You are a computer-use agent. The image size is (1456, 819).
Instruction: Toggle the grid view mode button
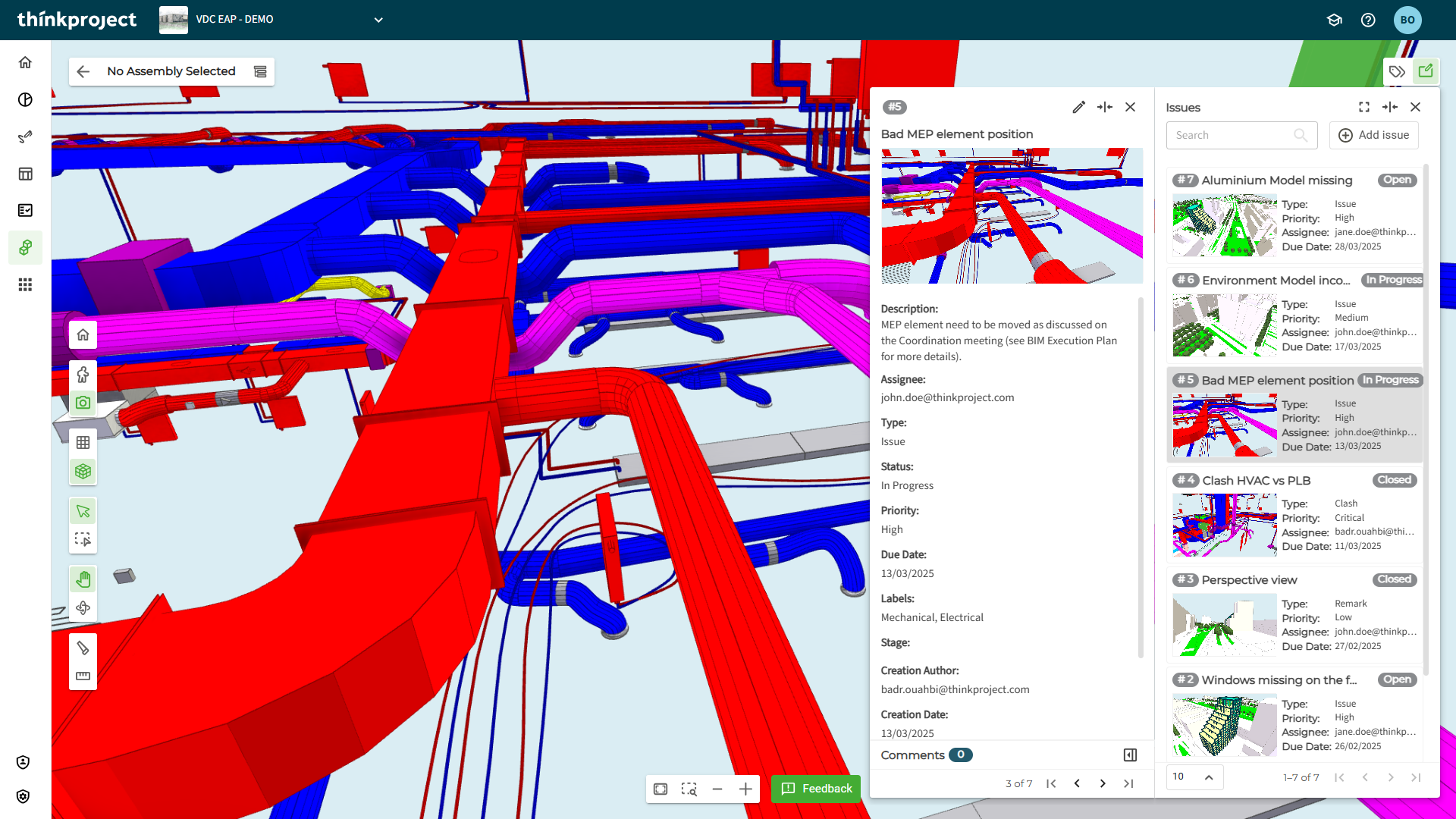tap(83, 442)
